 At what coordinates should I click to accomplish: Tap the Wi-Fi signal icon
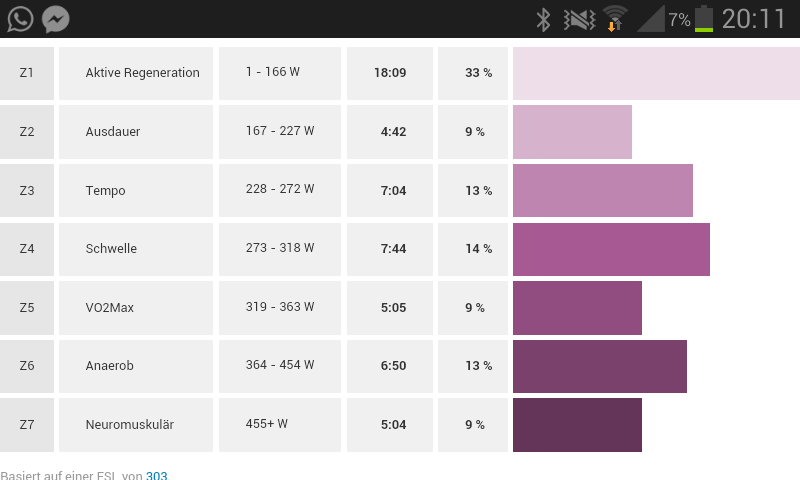[x=615, y=19]
